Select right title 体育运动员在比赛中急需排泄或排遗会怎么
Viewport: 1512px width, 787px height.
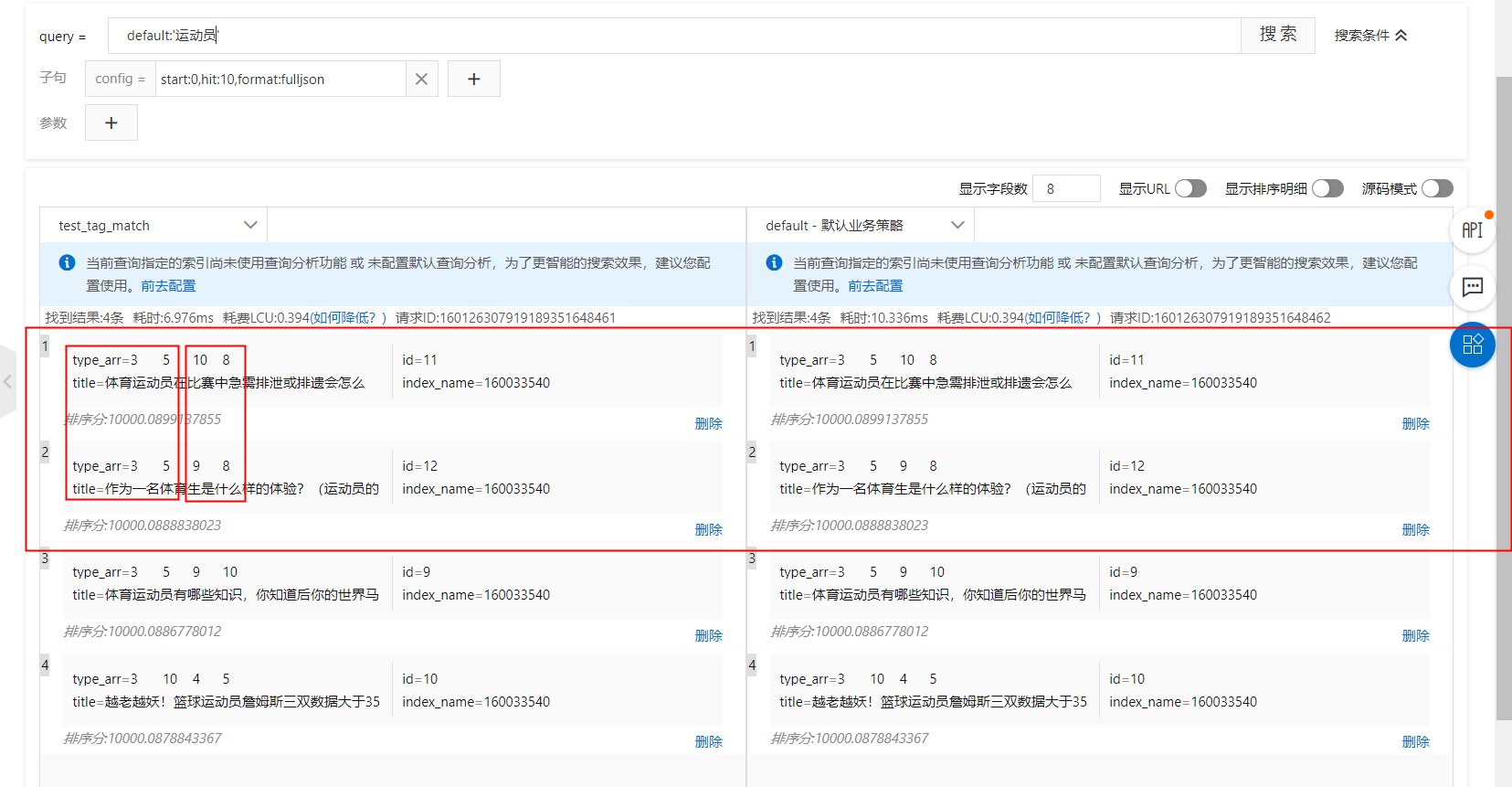[942, 383]
